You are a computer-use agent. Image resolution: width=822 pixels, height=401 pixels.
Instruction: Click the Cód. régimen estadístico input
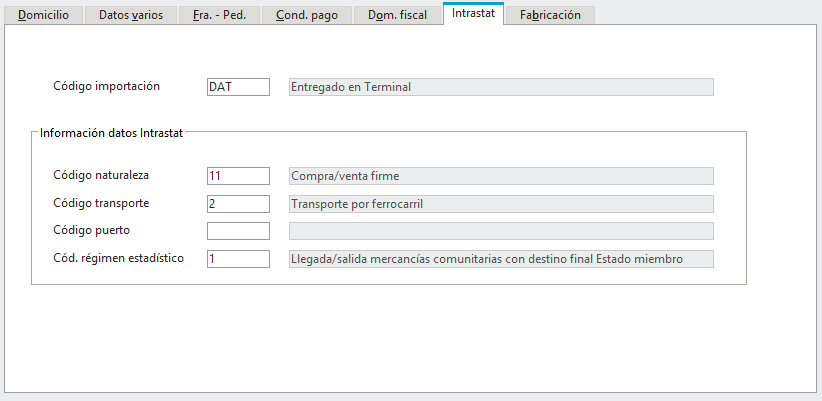click(238, 260)
